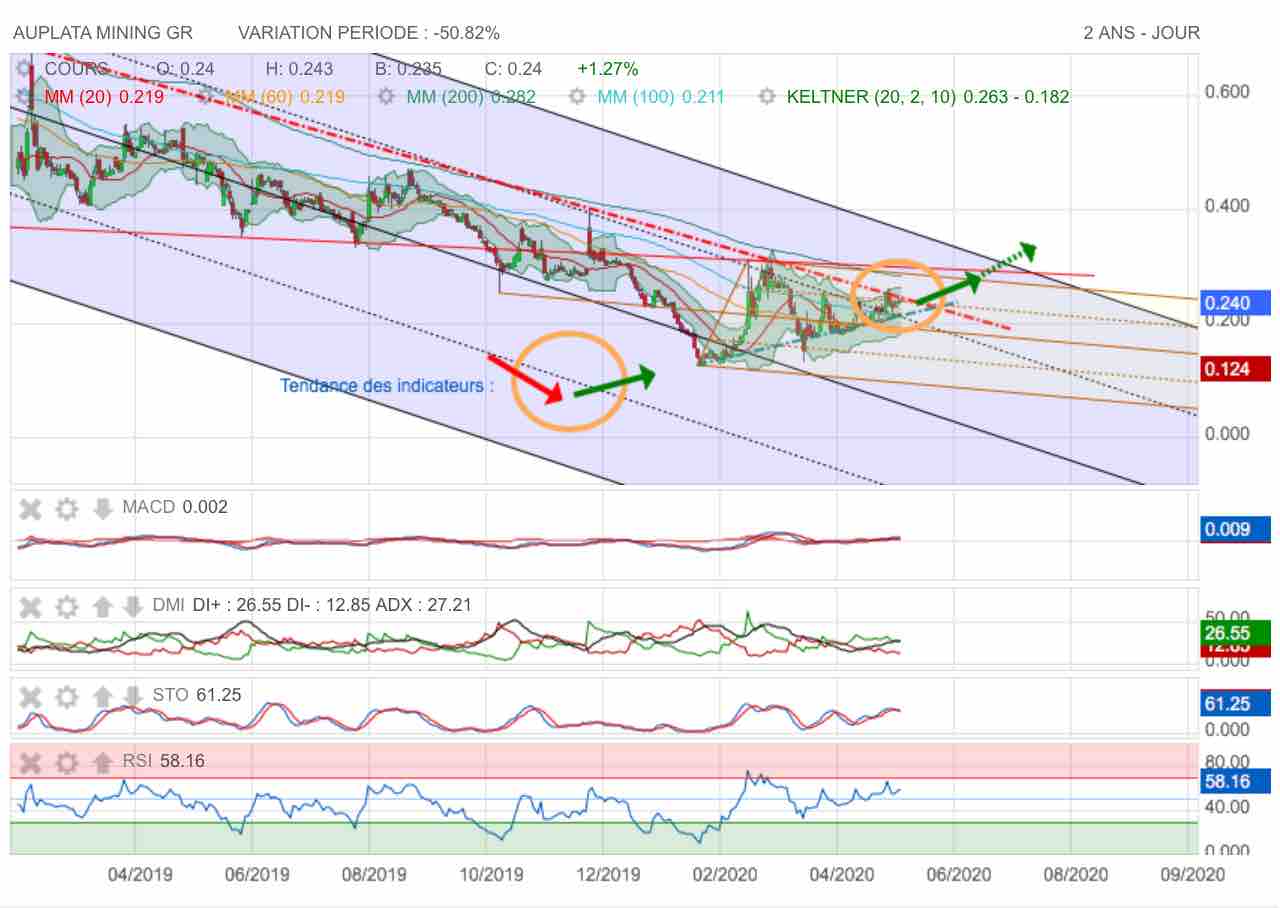1280x908 pixels.
Task: Move the MACD panel down
Action: coord(102,509)
